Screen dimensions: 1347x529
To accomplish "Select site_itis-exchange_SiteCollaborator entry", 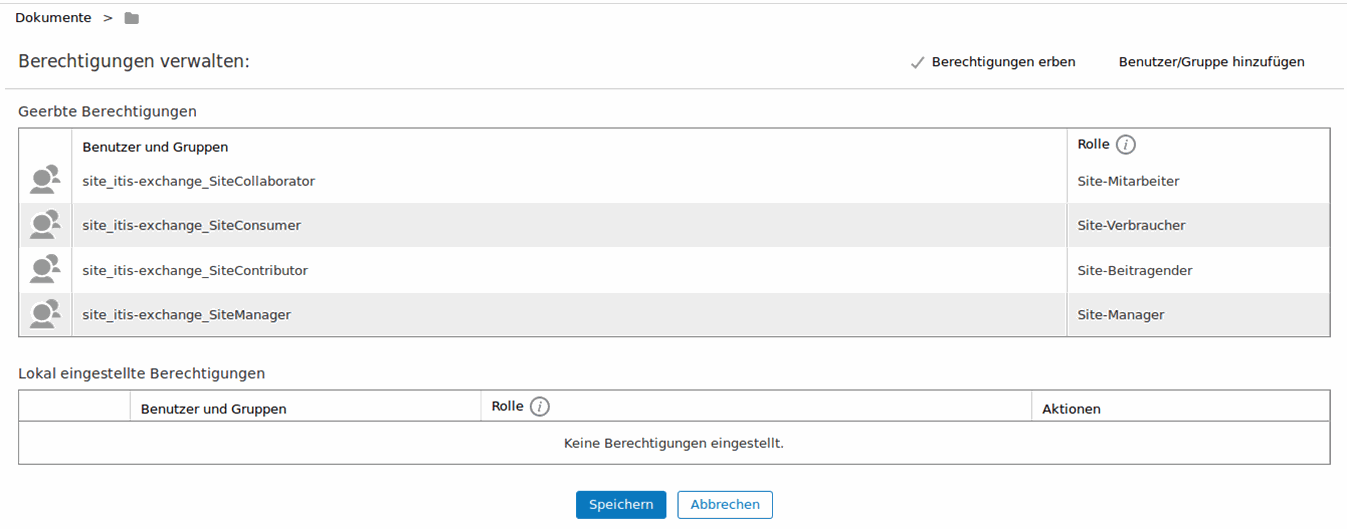I will pos(199,182).
